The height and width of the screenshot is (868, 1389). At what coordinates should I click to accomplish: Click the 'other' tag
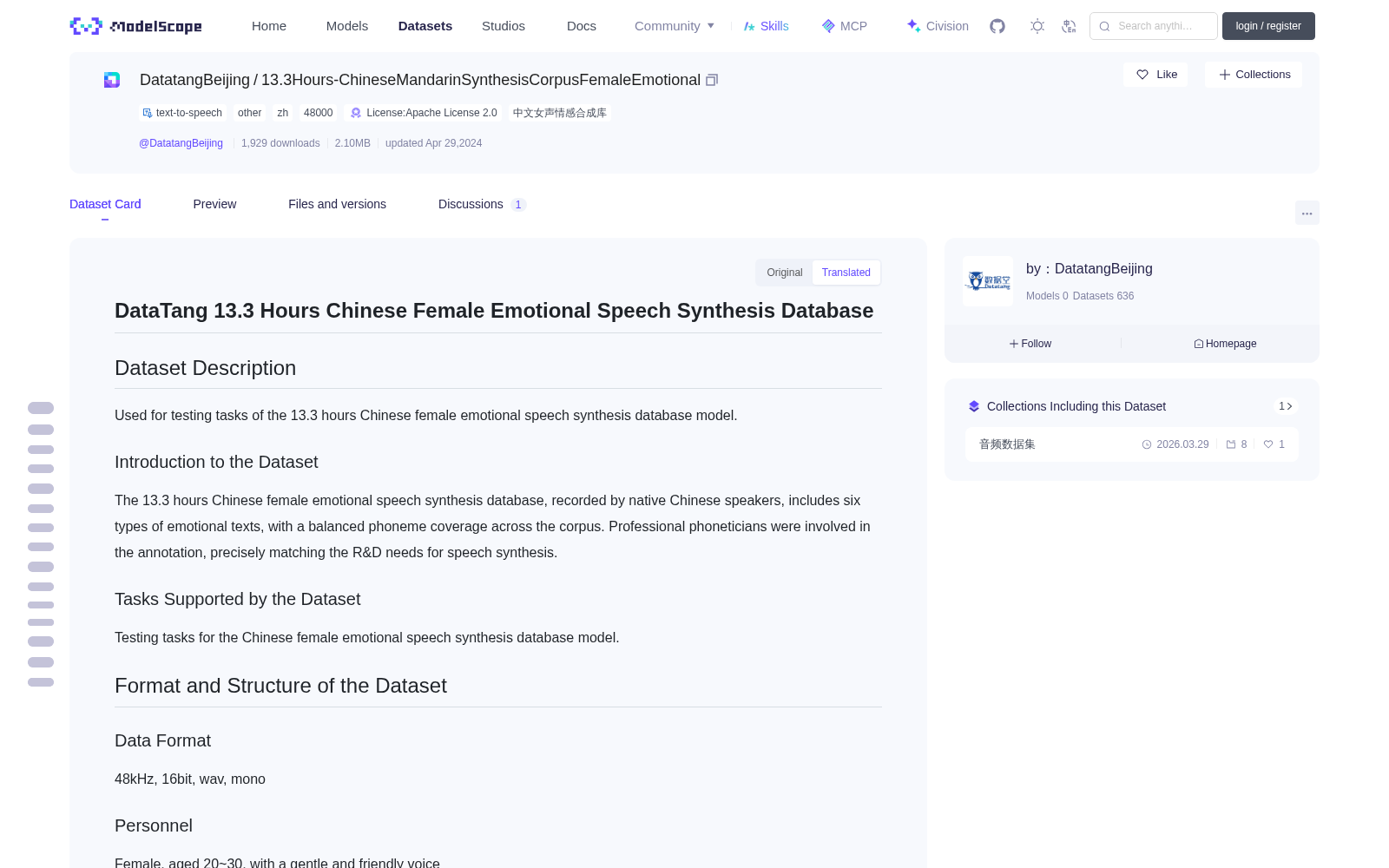click(x=249, y=113)
